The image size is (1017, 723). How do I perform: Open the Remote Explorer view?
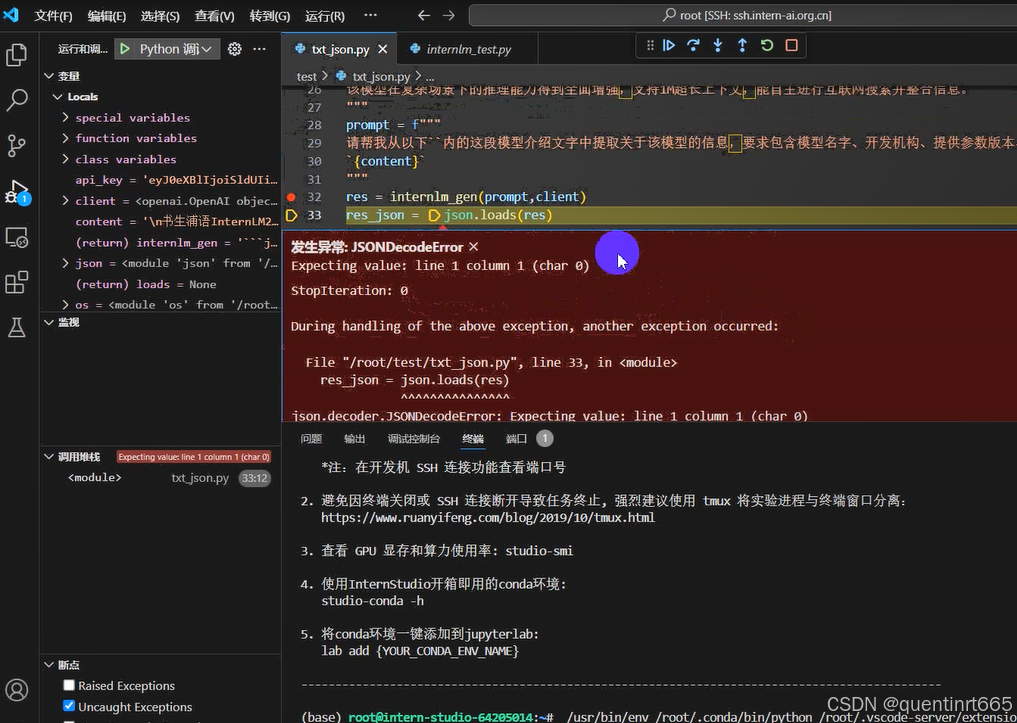point(17,237)
